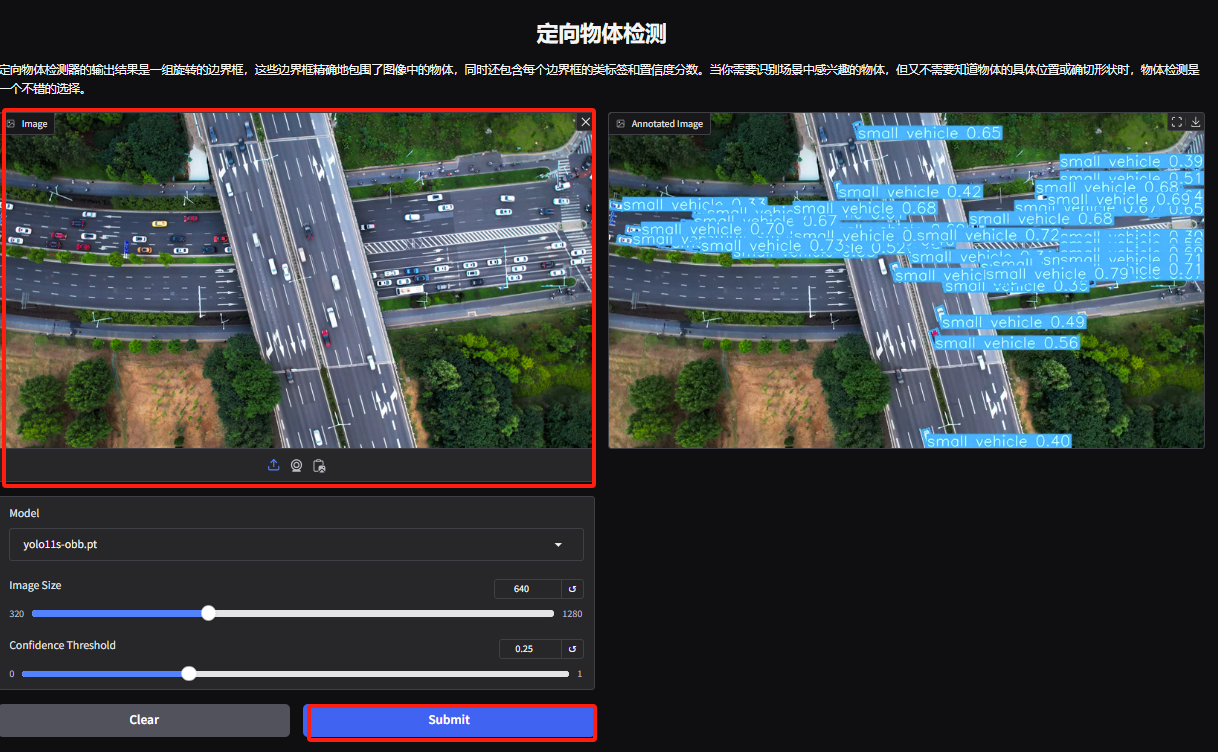This screenshot has height=752, width=1218.
Task: Click the Image label tag
Action: [x=28, y=124]
